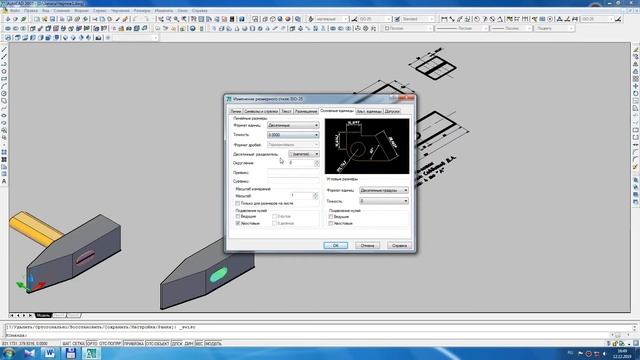Click the Undo arrow in standard toolbar
This screenshot has width=640, height=360.
coord(134,19)
